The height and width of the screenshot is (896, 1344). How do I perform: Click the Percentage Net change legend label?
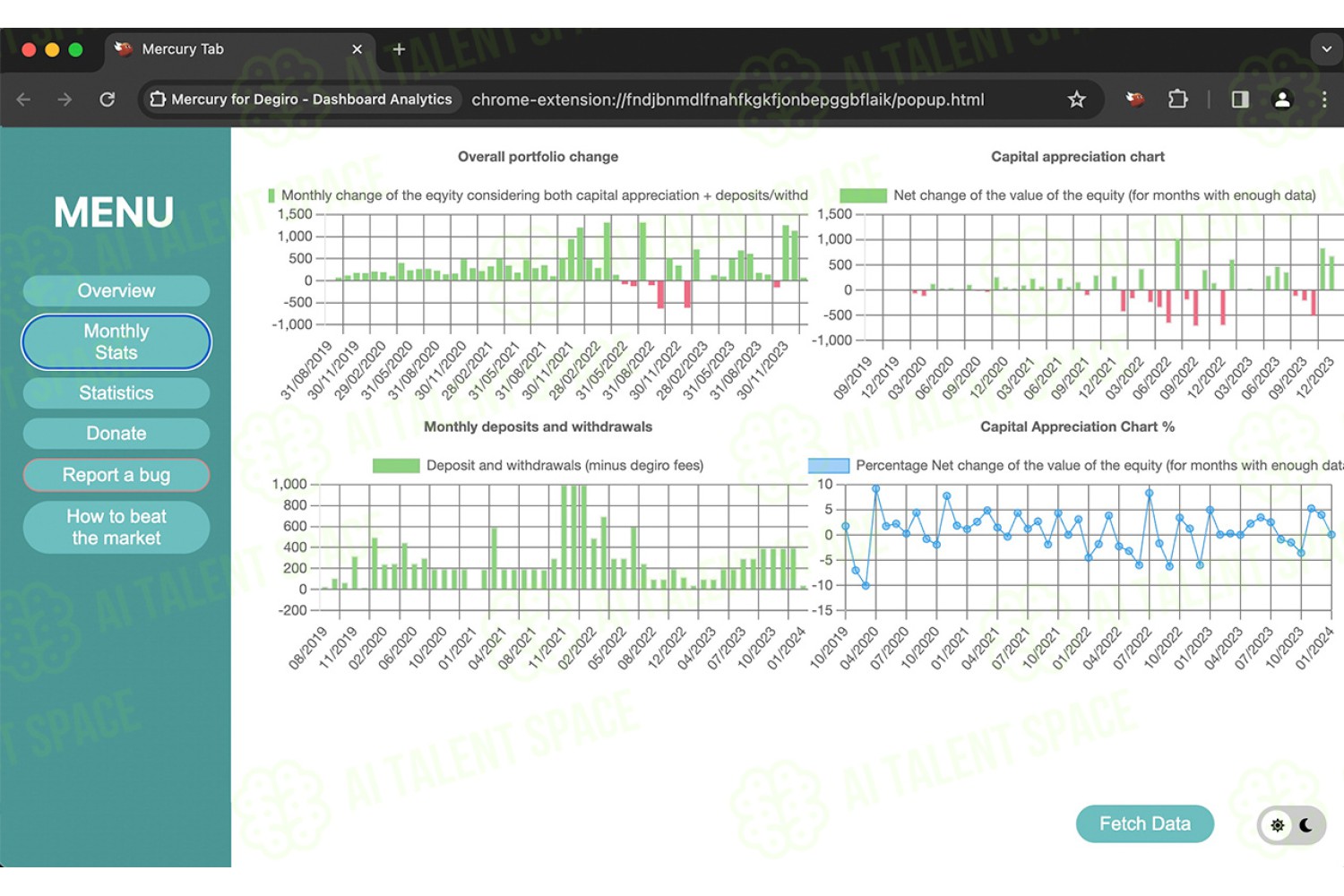click(1099, 465)
